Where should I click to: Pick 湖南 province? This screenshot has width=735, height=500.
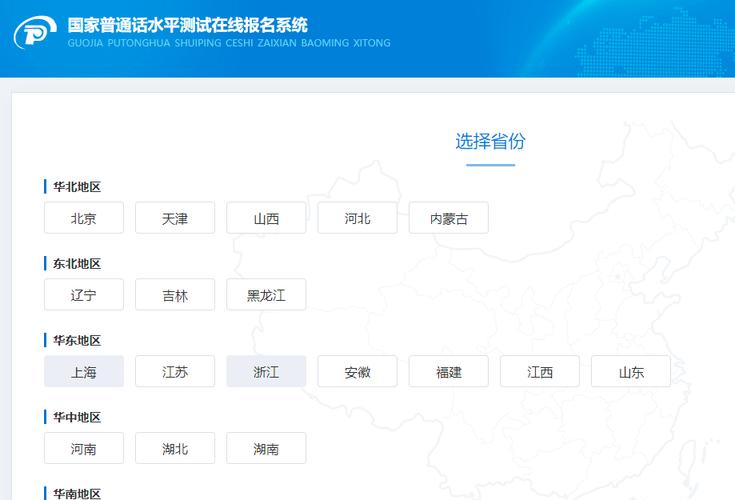(x=266, y=448)
